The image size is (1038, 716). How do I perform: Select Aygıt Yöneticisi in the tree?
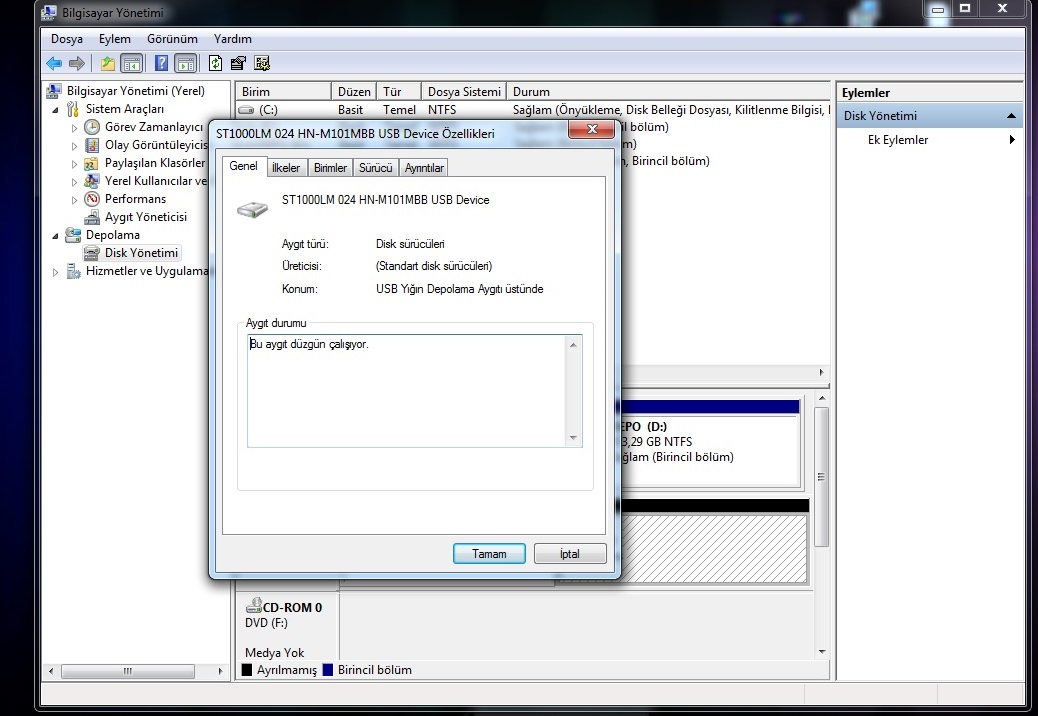146,217
